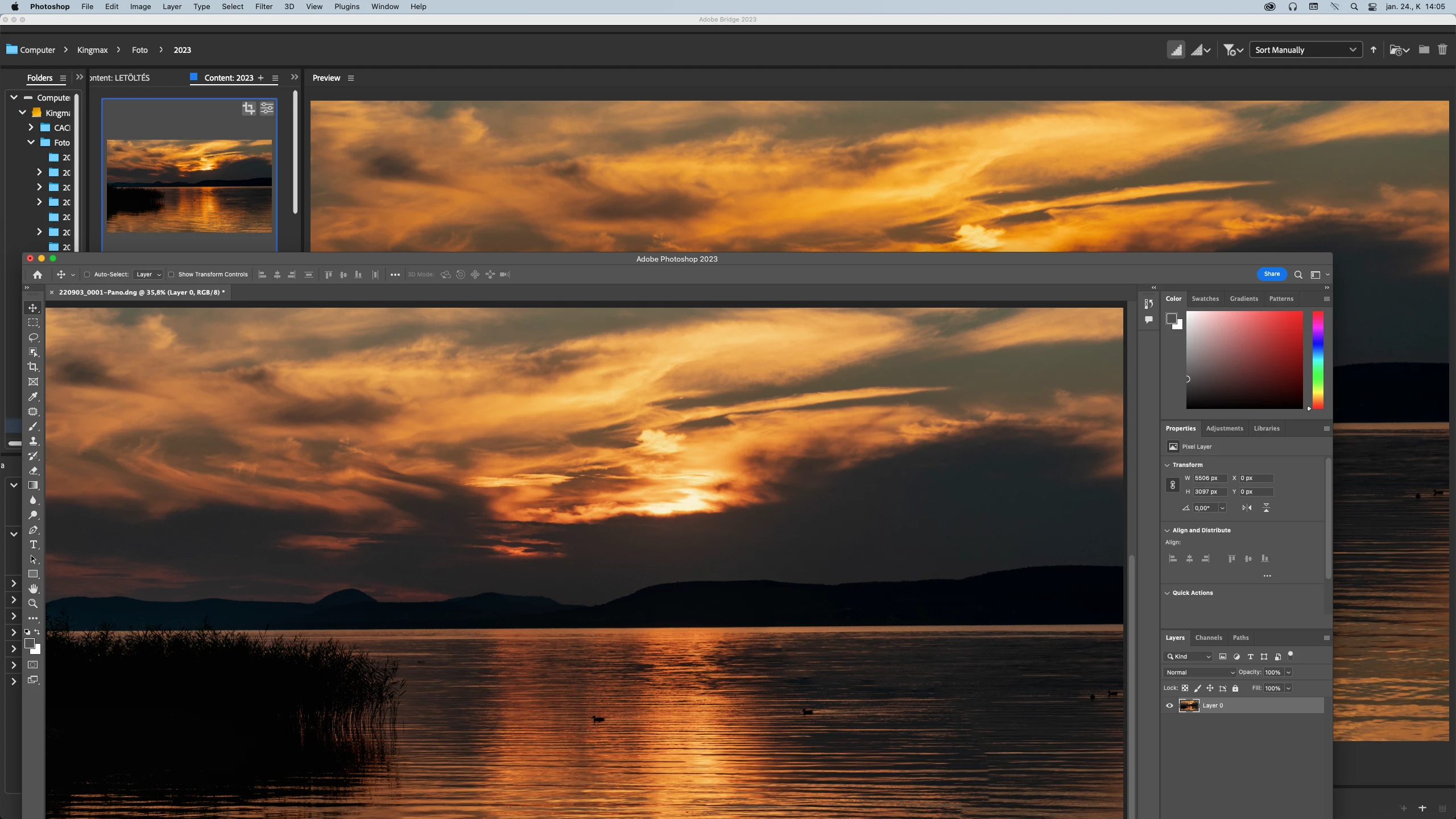Click Foto in the Bridge breadcrumb path

pos(140,50)
